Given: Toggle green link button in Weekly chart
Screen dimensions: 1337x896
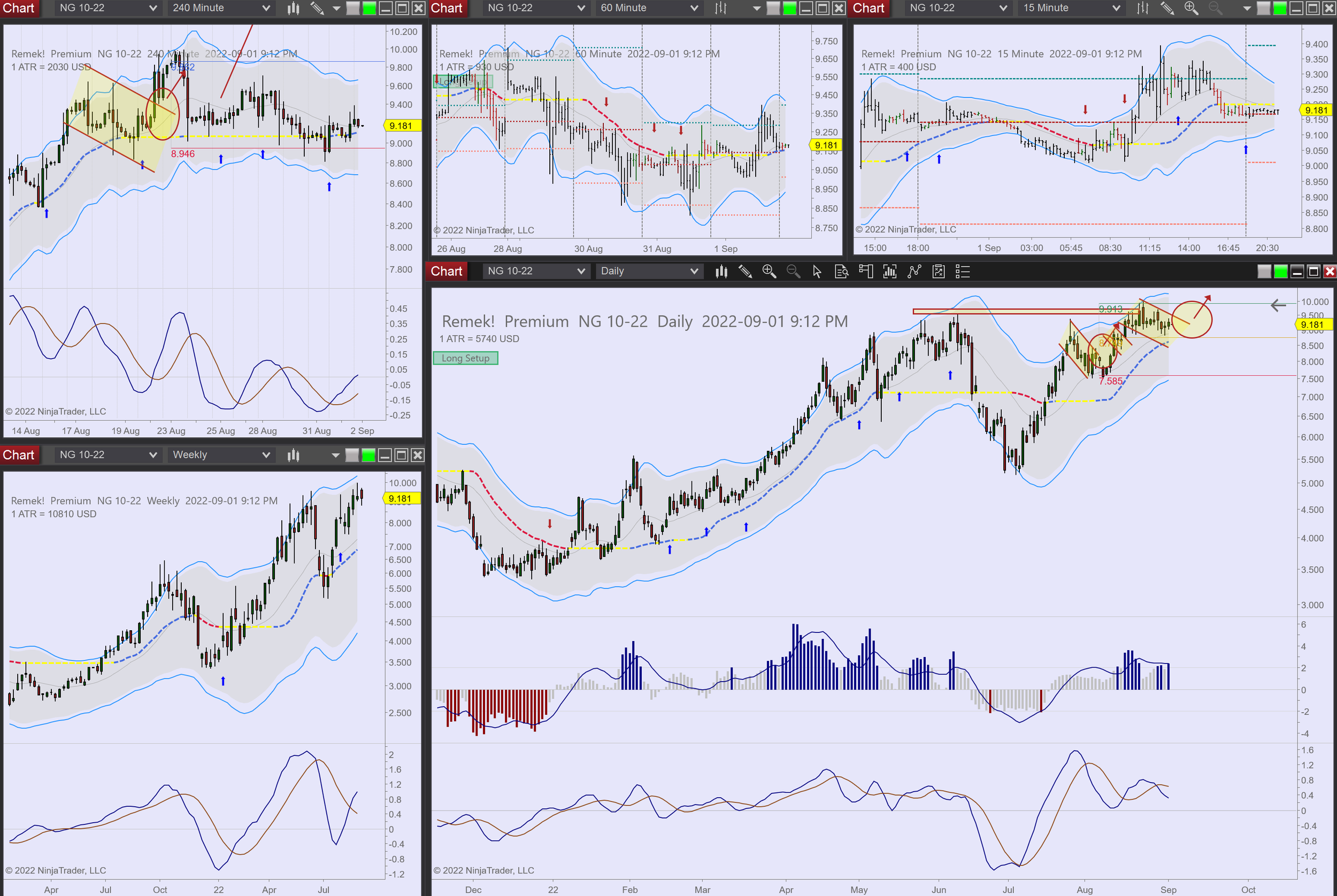Looking at the screenshot, I should pos(368,455).
